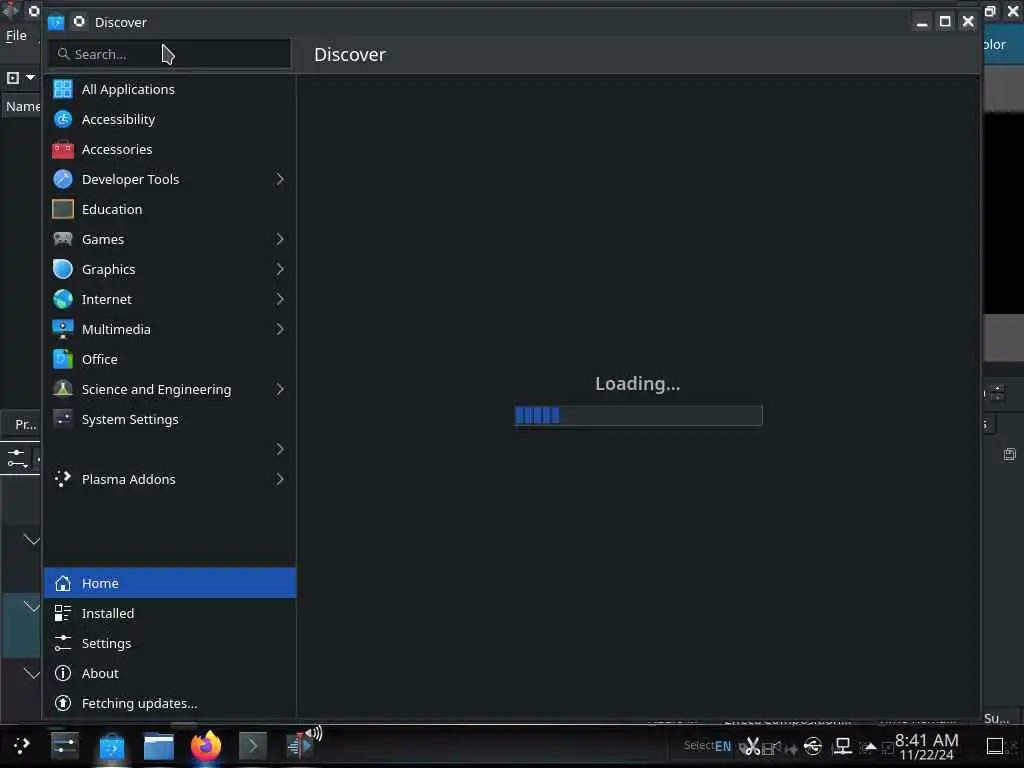Screen dimensions: 1024x768
Task: Open the System Settings taskbar icon
Action: (65, 746)
